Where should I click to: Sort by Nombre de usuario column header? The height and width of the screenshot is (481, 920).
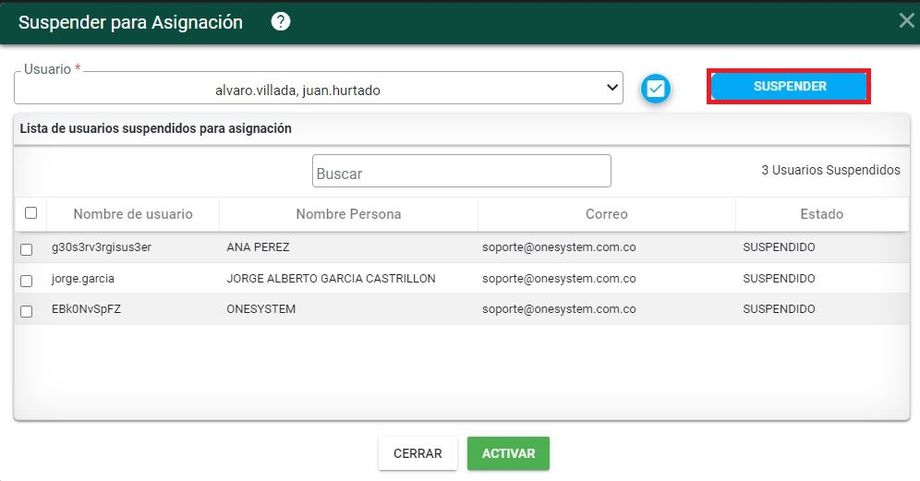tap(132, 214)
